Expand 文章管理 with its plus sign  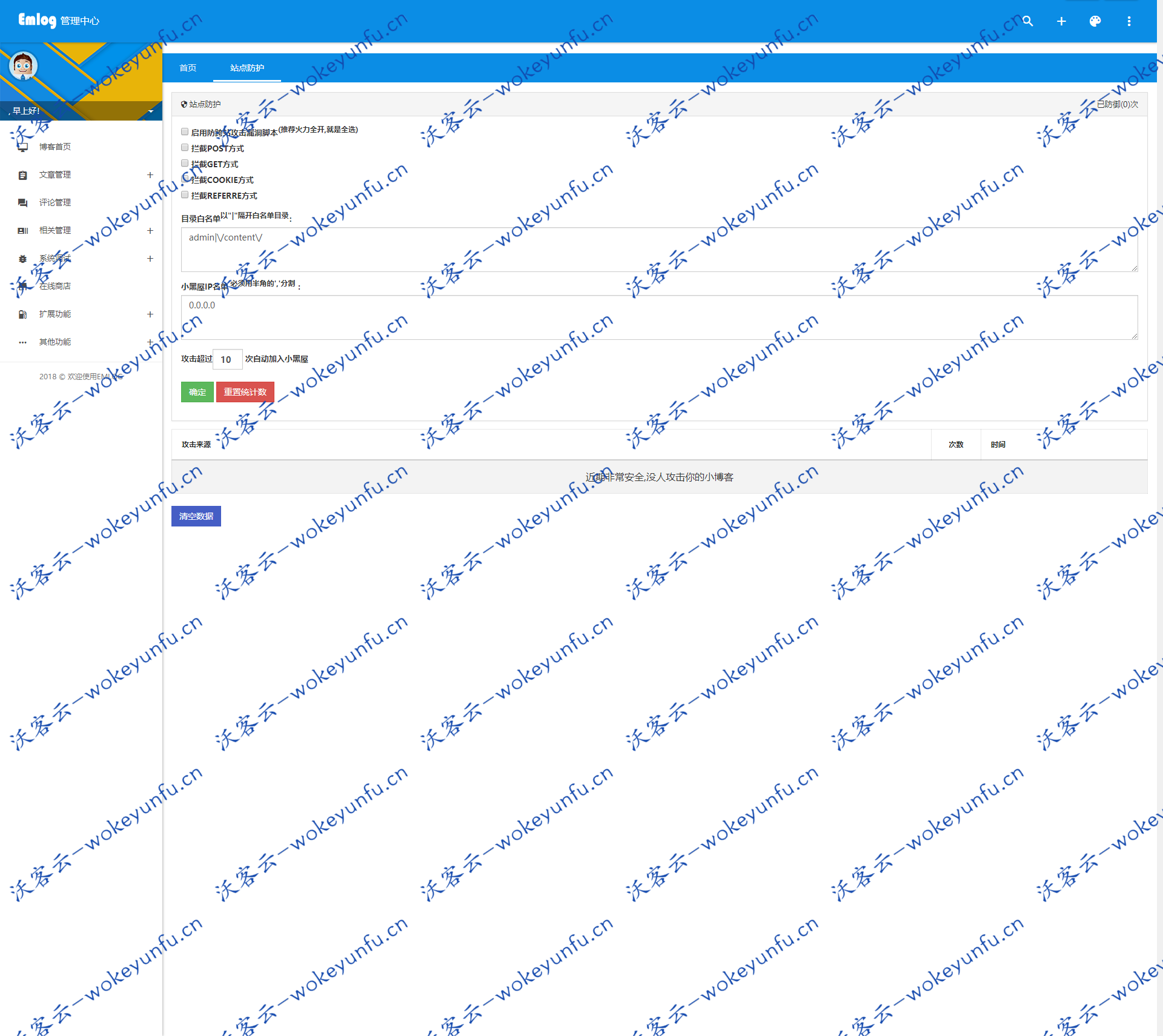coord(150,174)
